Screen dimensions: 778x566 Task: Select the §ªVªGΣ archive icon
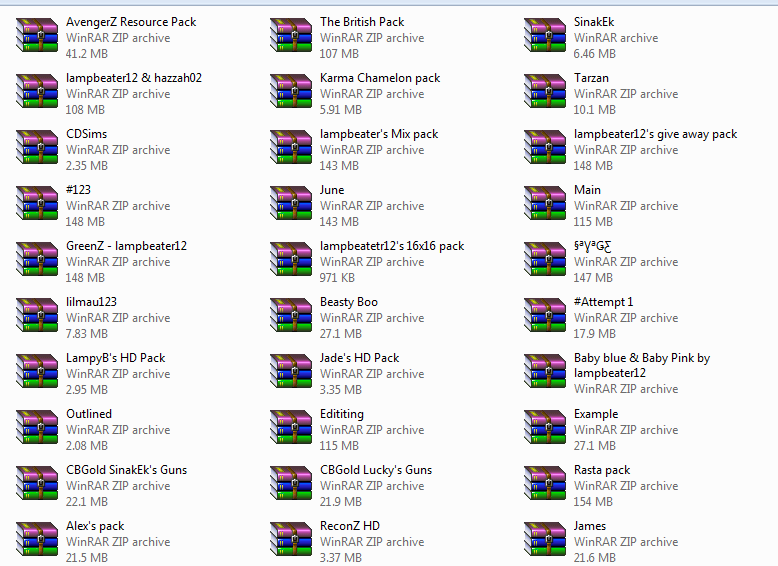[545, 259]
